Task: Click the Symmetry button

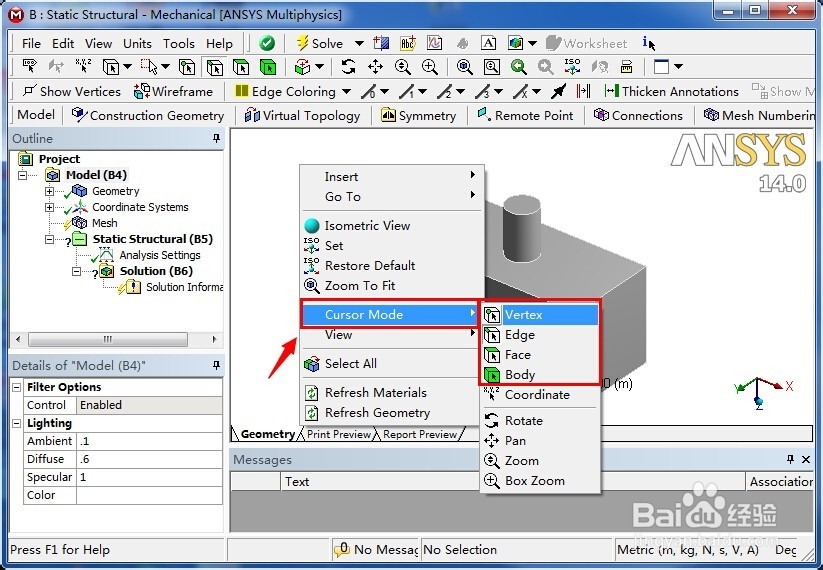Action: pos(418,115)
